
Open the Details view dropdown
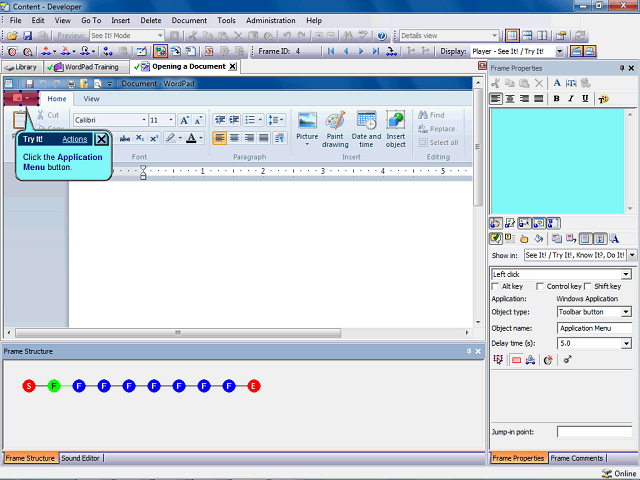click(494, 36)
